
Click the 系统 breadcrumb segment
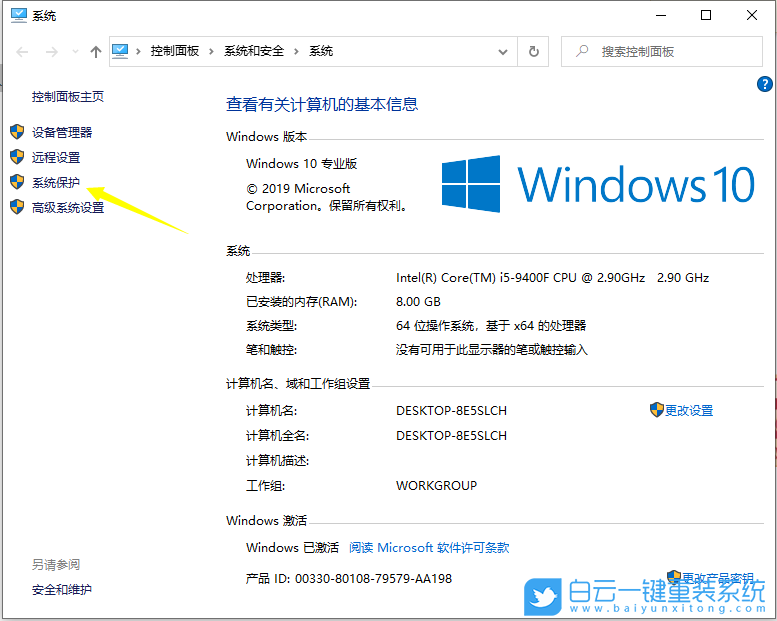(321, 51)
